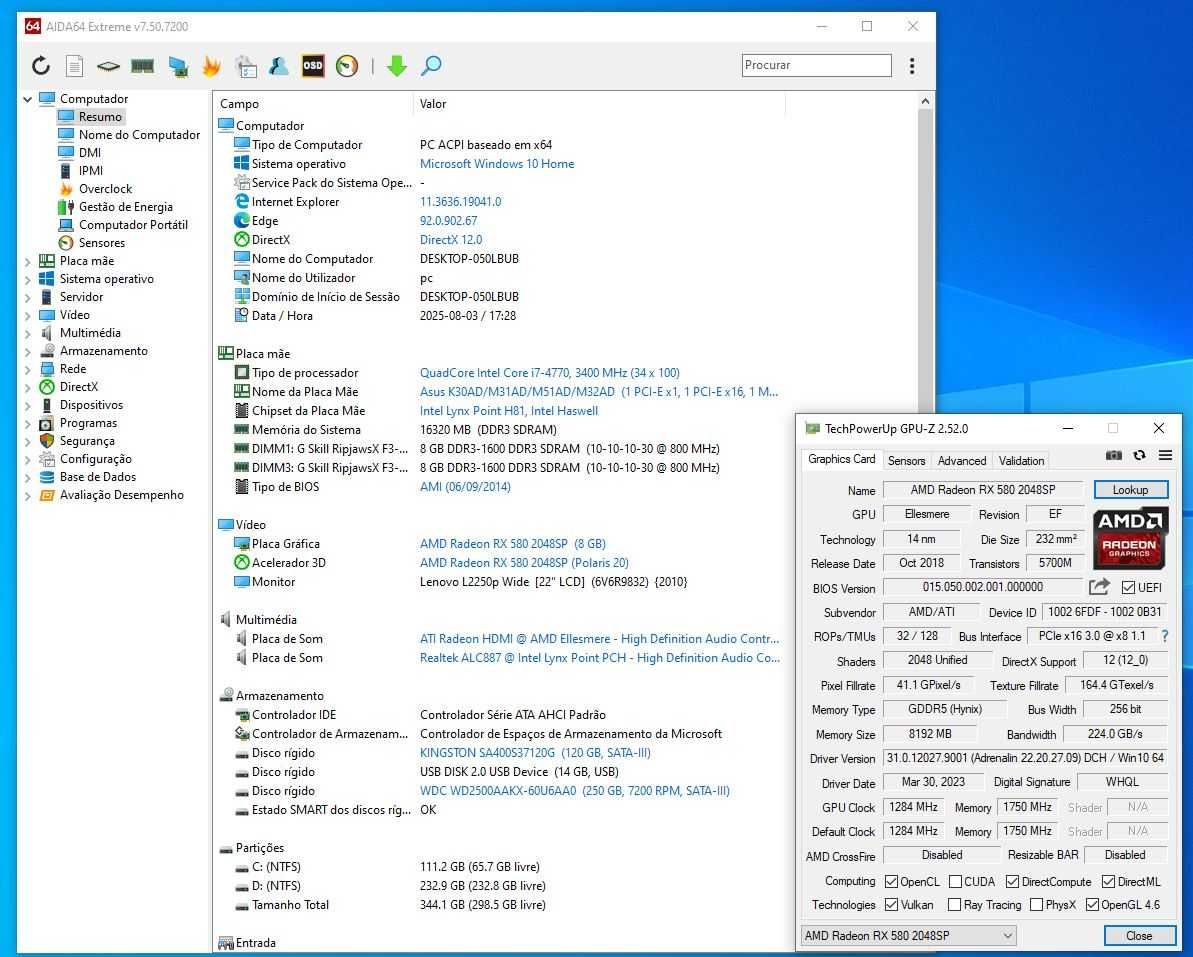
Task: Toggle the Ray Tracing checkbox
Action: [954, 905]
